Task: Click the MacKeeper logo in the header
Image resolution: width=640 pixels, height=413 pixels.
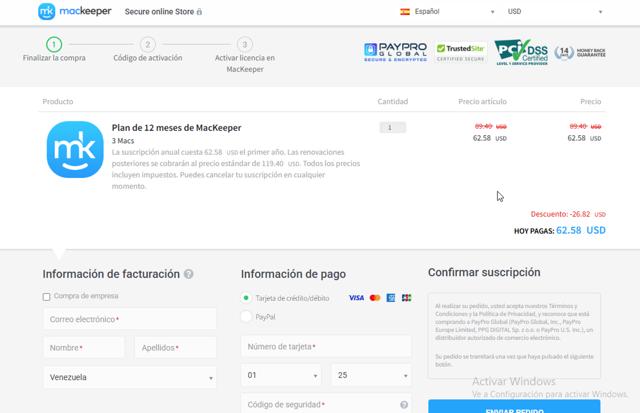Action: [74, 11]
